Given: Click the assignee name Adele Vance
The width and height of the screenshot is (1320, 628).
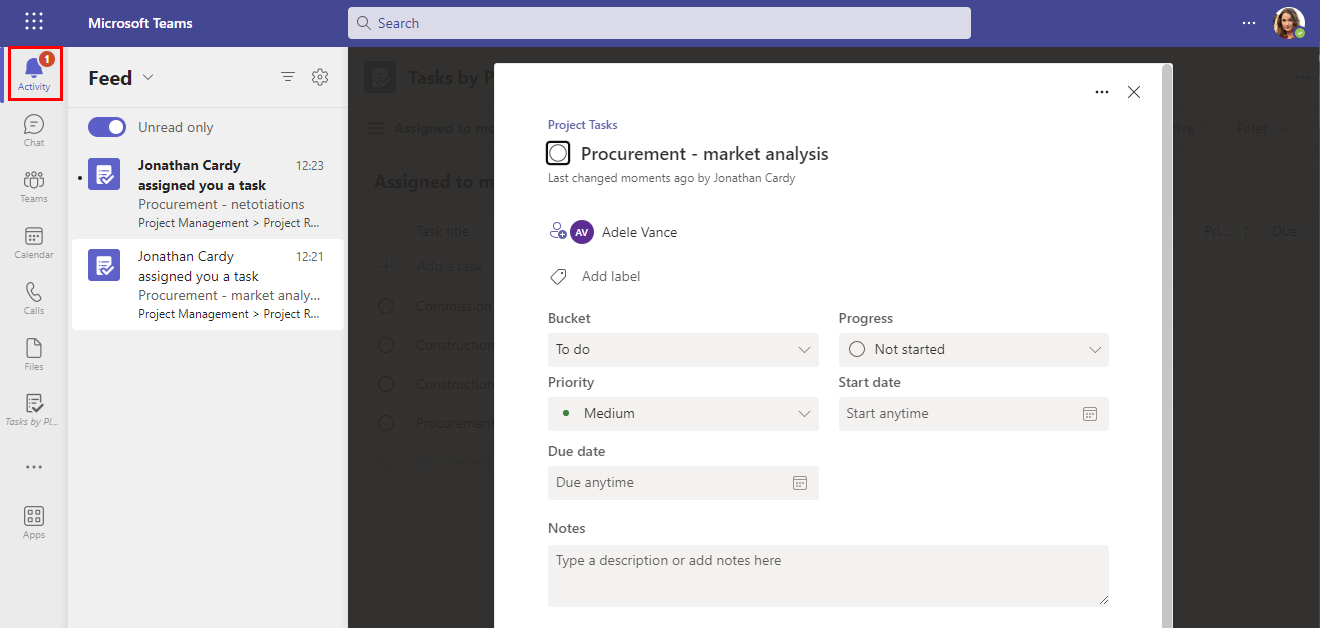Looking at the screenshot, I should 640,232.
